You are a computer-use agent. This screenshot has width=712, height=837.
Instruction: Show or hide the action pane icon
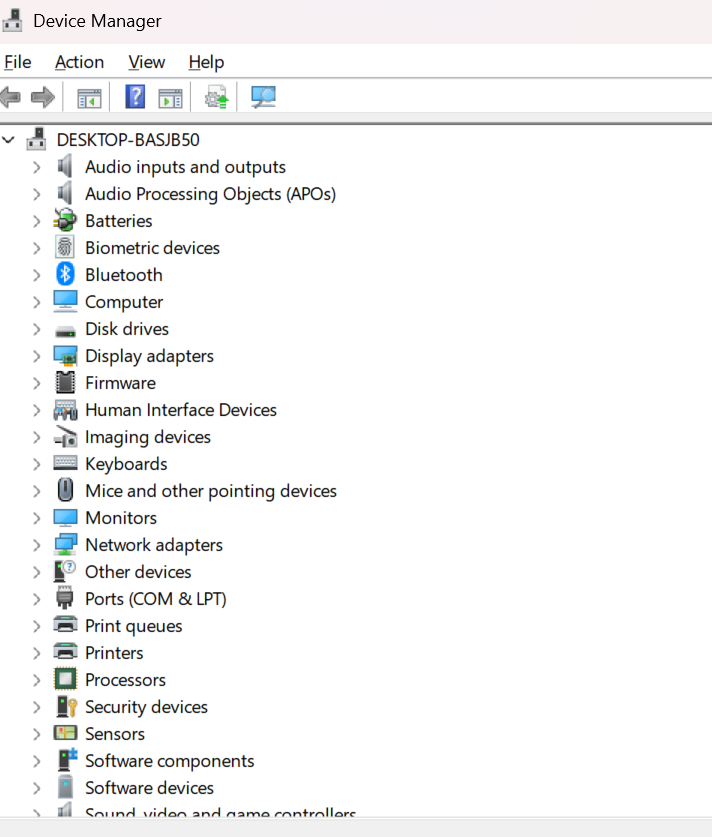click(170, 98)
